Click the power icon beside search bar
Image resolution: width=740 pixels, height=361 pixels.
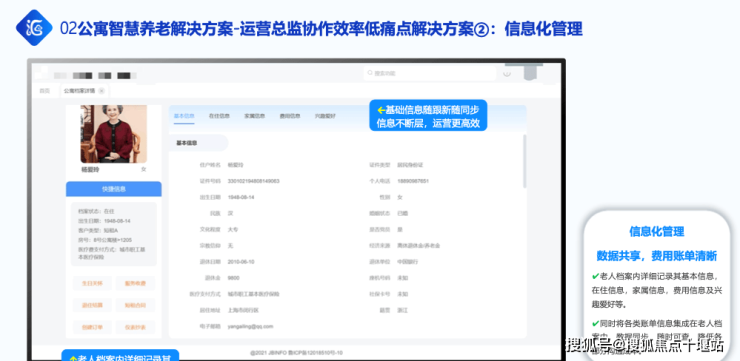(x=507, y=73)
